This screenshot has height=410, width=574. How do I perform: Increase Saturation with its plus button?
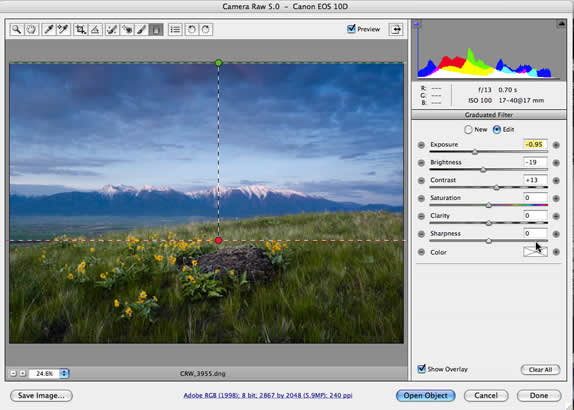(x=556, y=198)
